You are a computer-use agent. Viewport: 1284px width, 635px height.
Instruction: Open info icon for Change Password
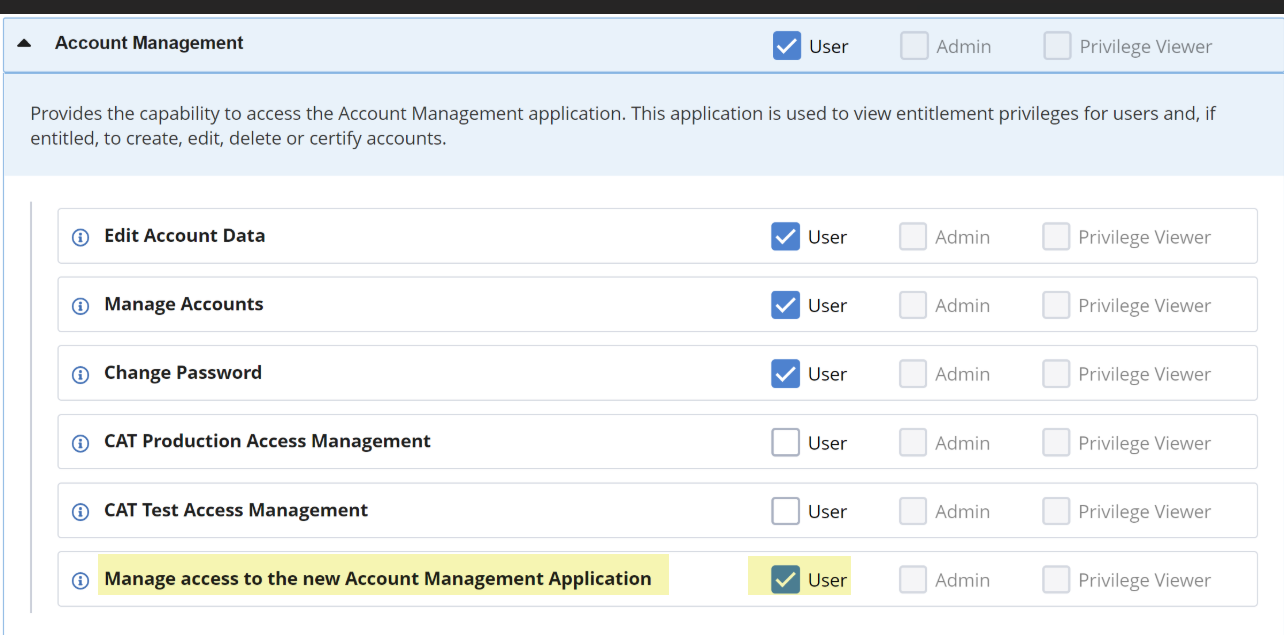[81, 375]
